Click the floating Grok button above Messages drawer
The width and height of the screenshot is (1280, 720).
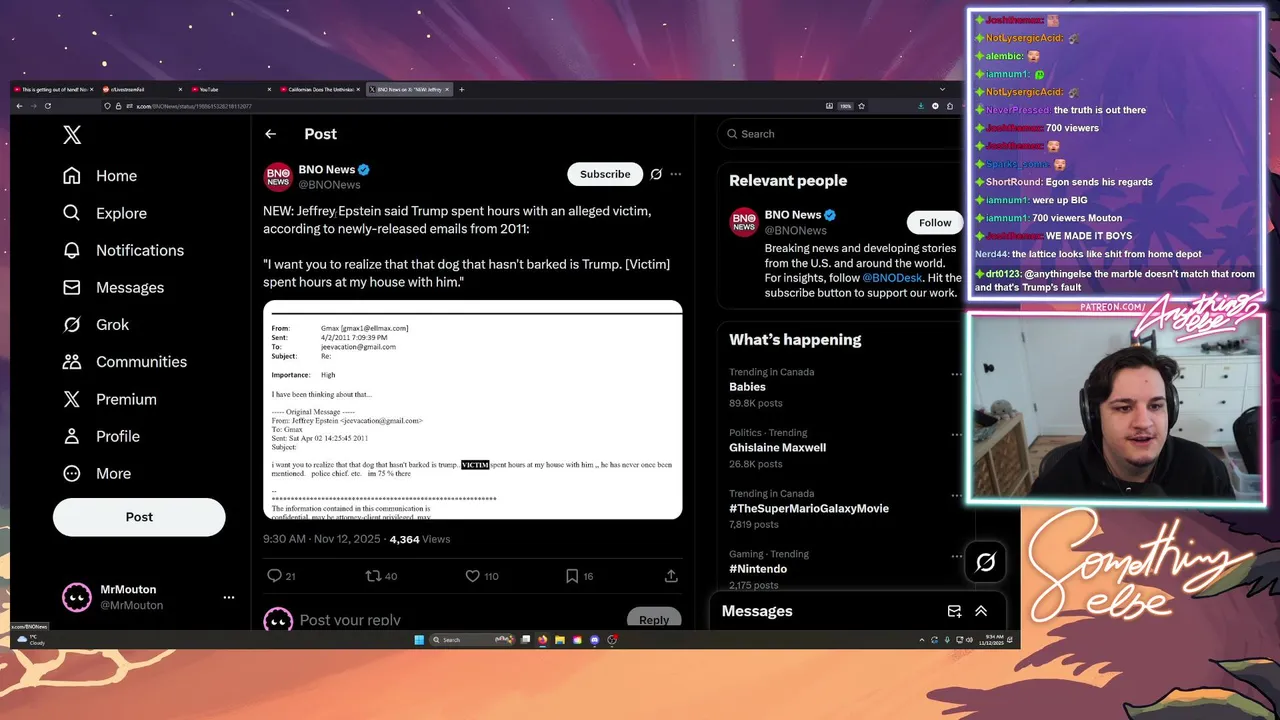click(x=985, y=563)
